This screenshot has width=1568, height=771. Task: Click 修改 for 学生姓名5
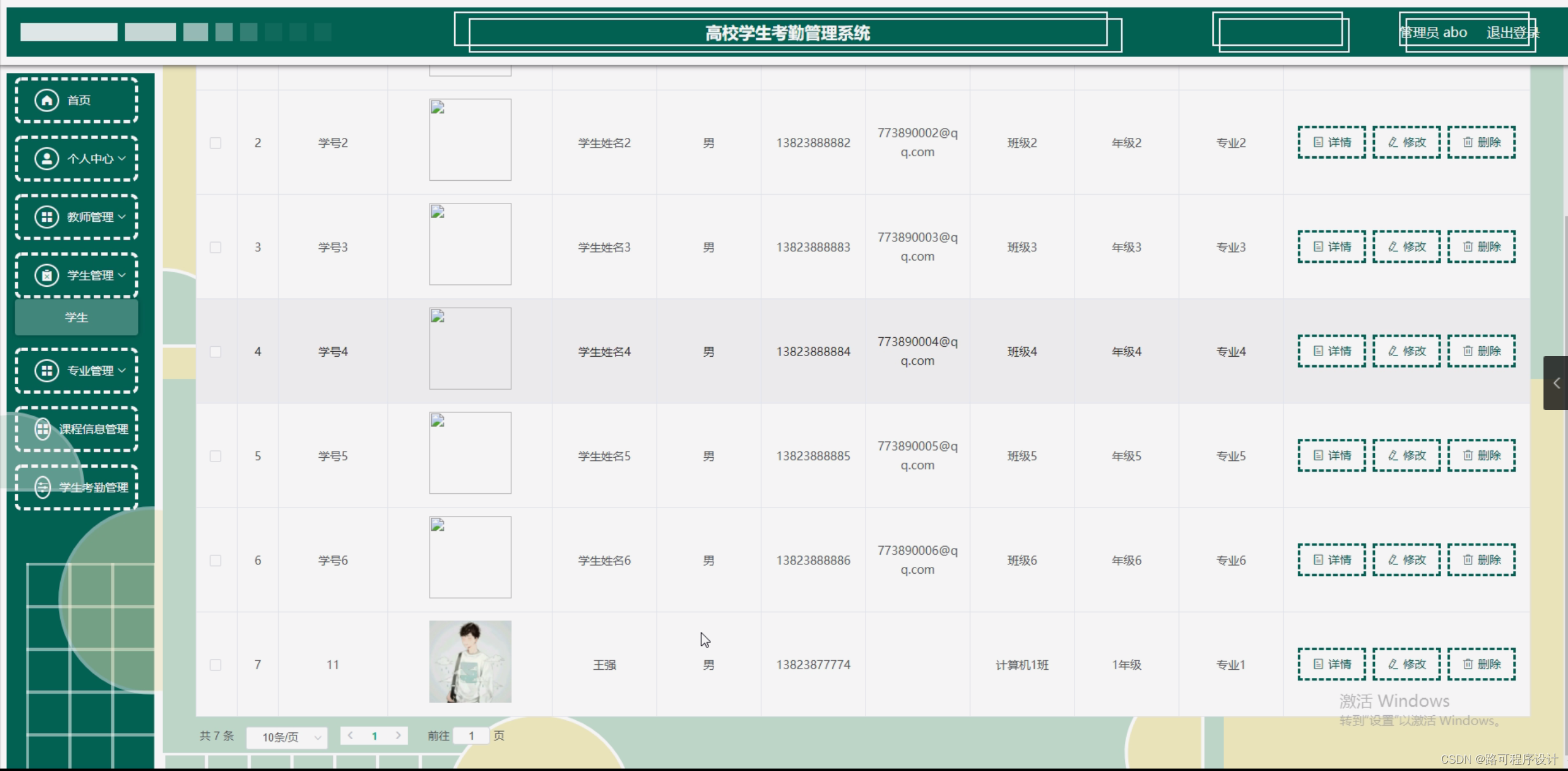[x=1406, y=455]
